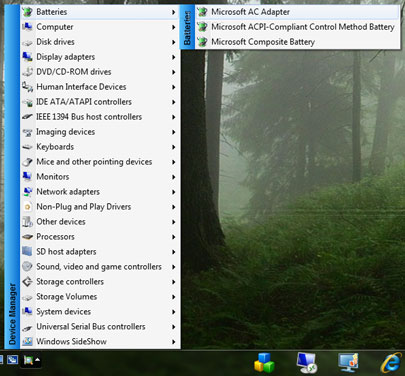
Task: Click the Sound, video and game controllers icon
Action: pos(27,267)
